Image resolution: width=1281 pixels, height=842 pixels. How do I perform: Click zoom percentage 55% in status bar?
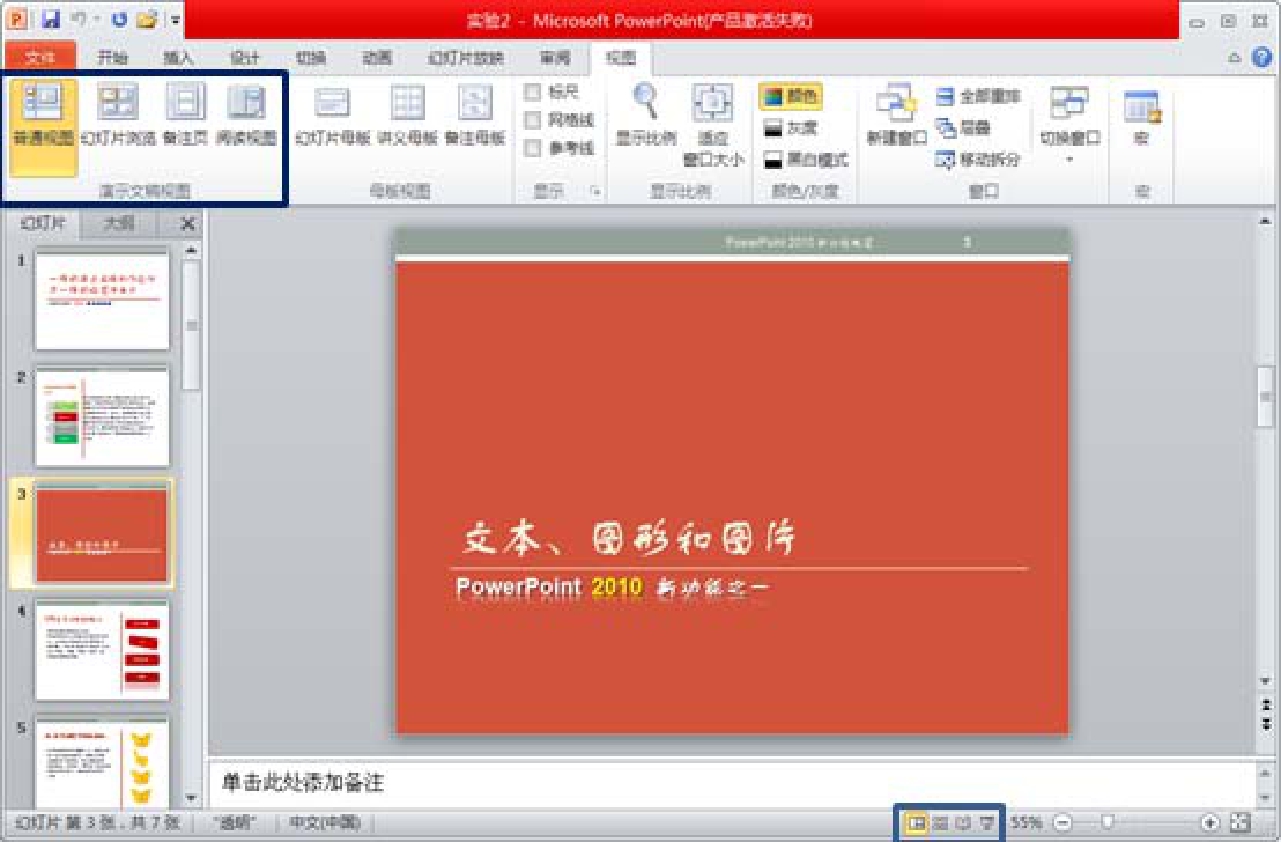1025,823
